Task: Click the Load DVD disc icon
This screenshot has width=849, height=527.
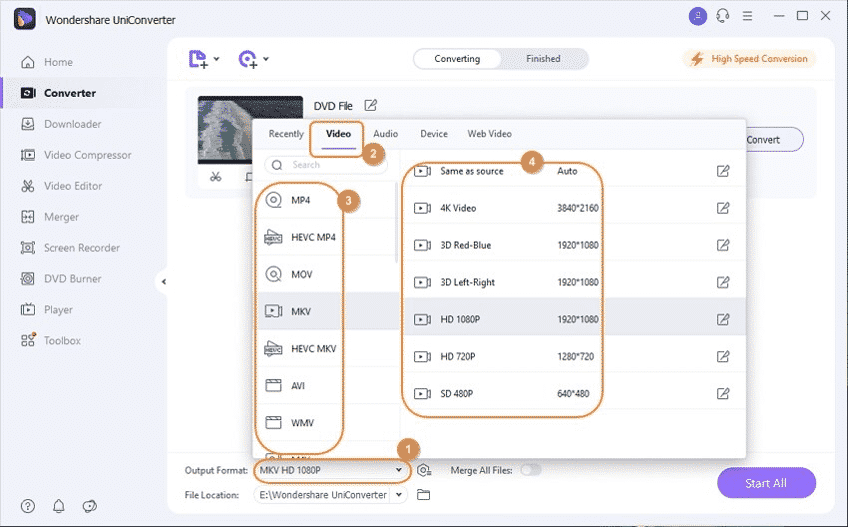Action: point(247,58)
